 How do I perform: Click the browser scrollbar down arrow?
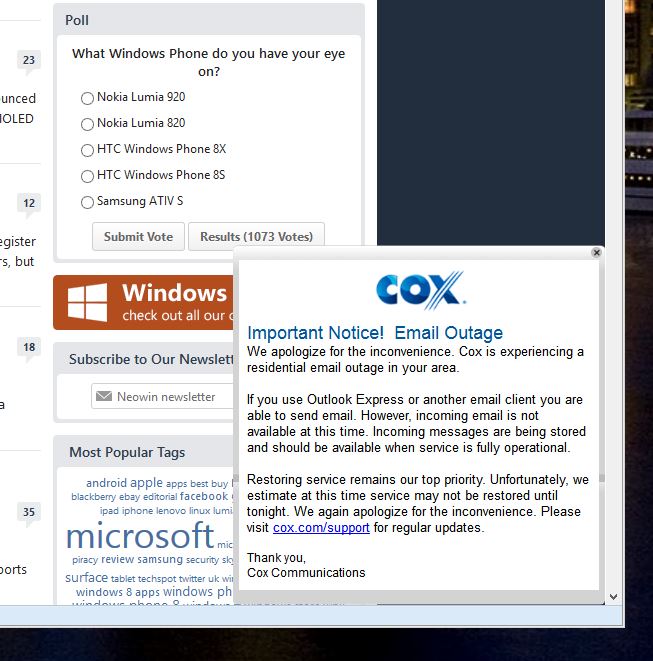click(x=614, y=597)
